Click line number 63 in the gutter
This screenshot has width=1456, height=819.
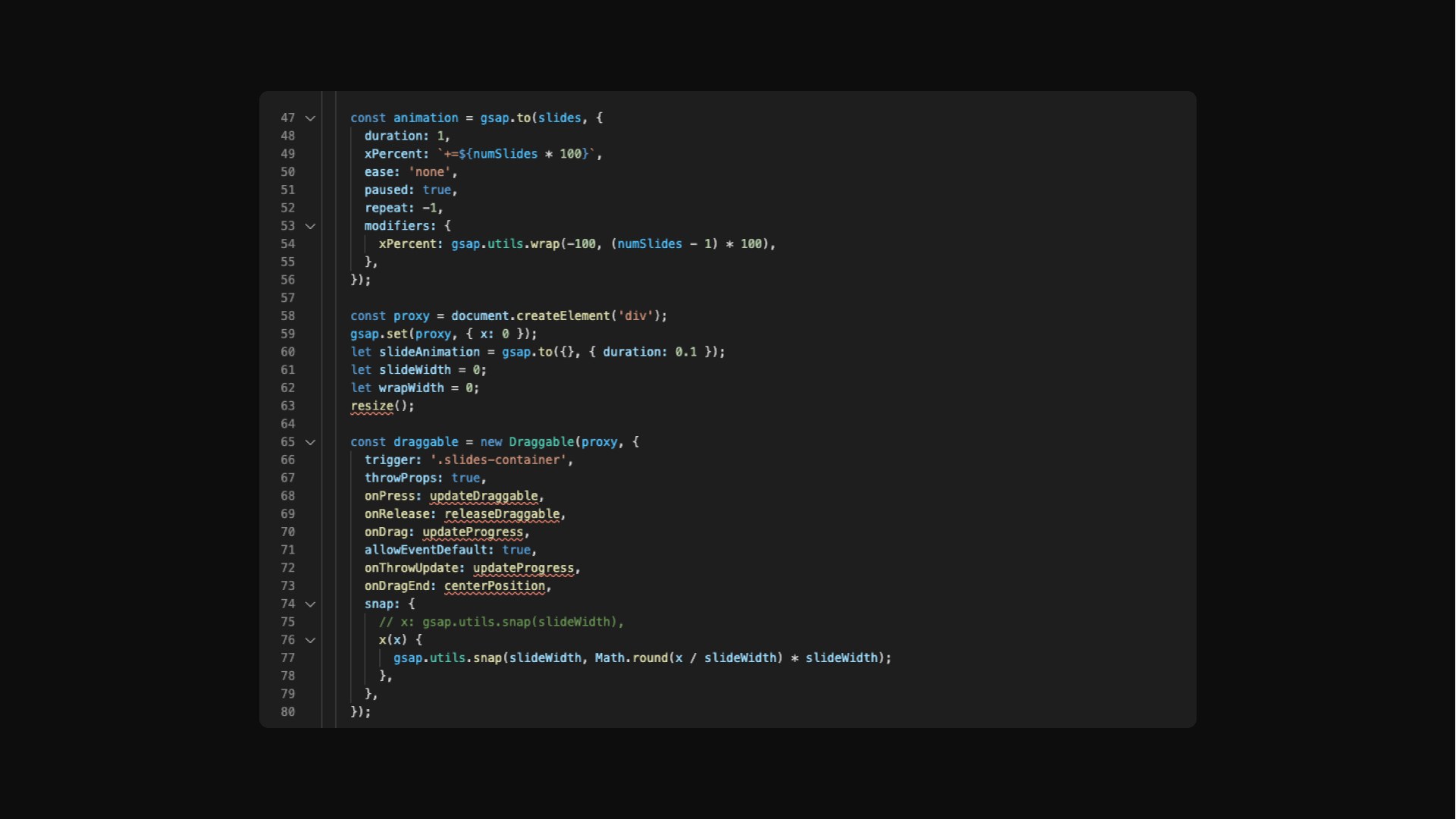tap(287, 406)
